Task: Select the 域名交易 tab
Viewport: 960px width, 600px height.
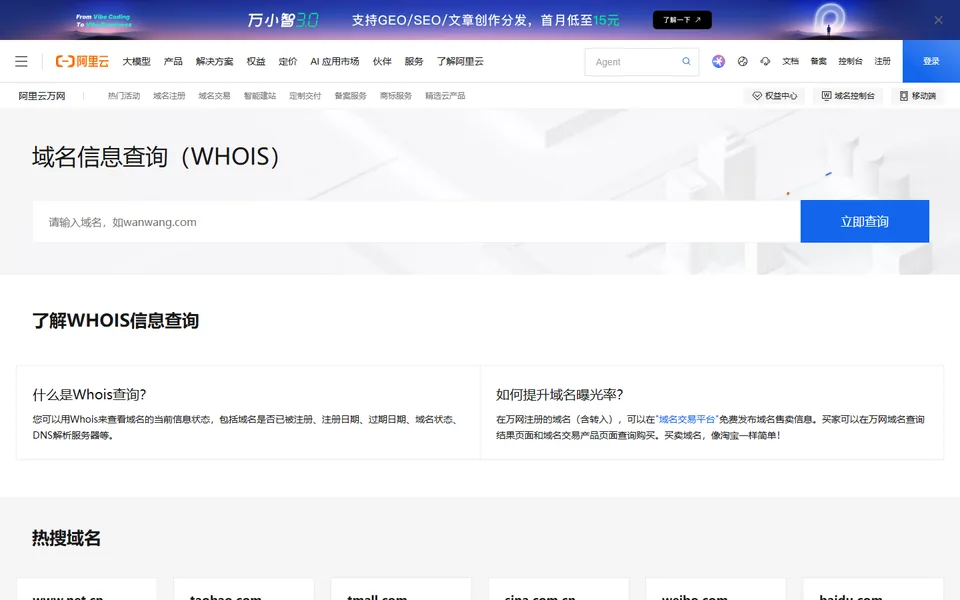Action: click(x=214, y=96)
